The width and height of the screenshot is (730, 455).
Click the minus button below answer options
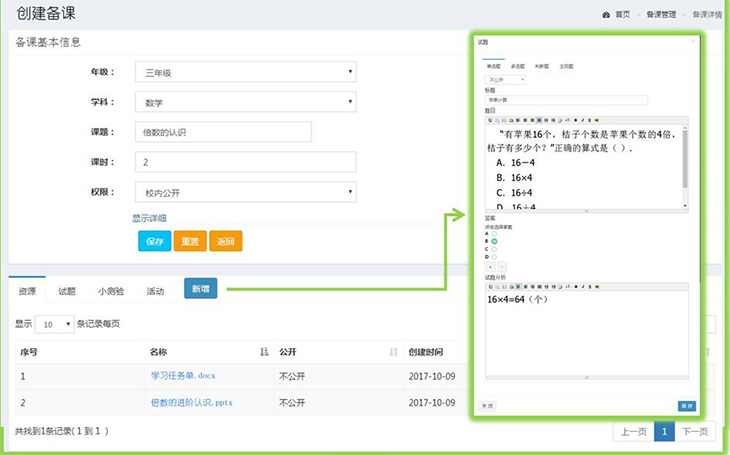(x=501, y=267)
